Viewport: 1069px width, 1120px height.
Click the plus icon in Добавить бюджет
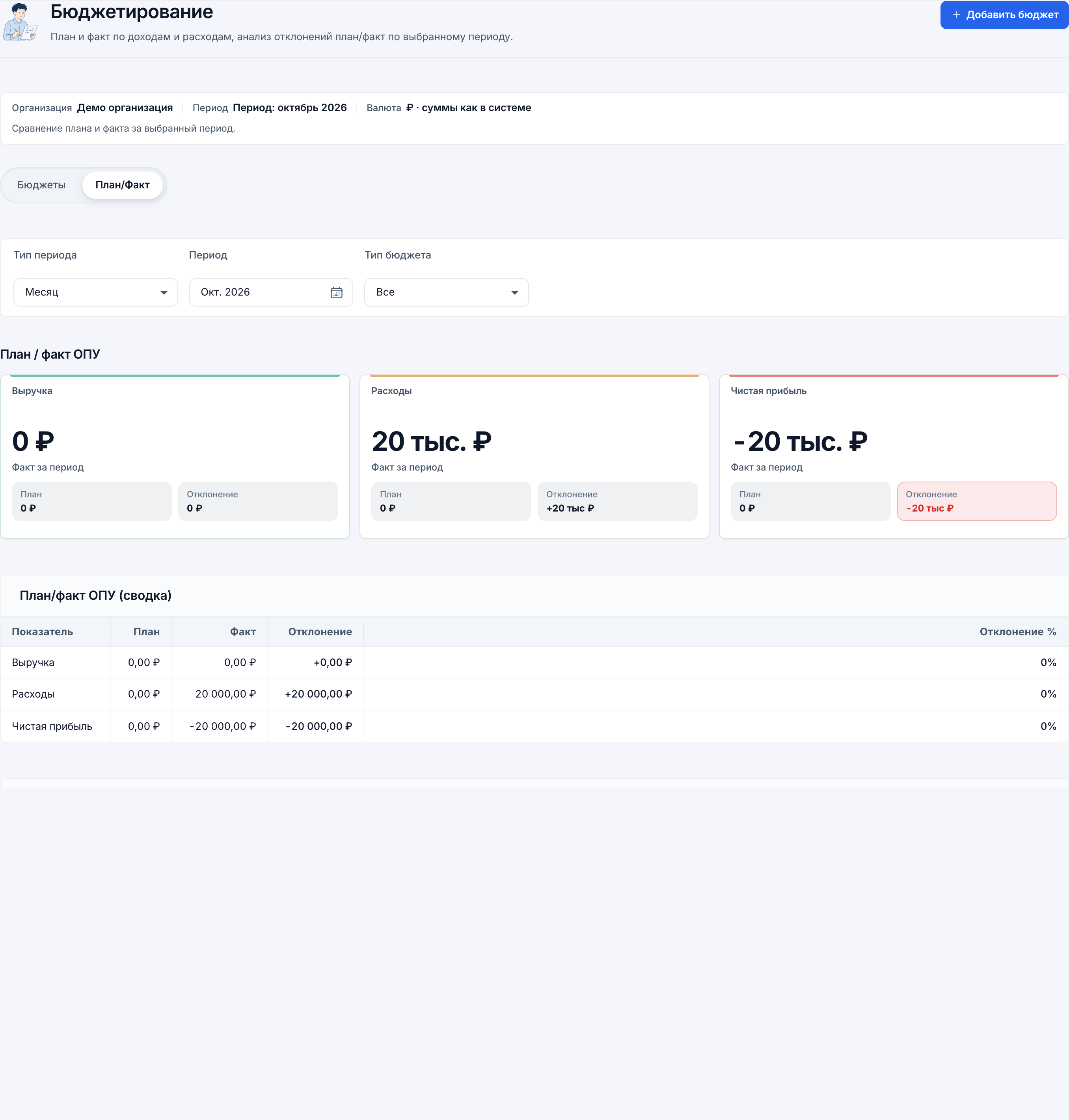[956, 15]
